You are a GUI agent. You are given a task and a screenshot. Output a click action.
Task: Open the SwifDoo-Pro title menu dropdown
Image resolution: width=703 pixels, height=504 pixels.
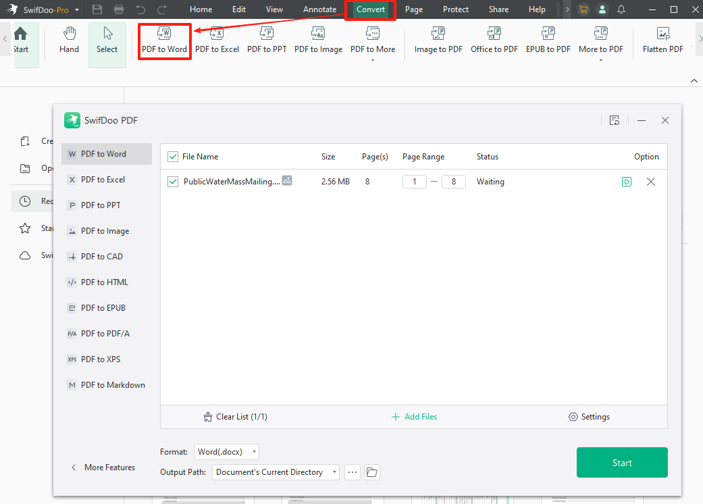coord(77,9)
